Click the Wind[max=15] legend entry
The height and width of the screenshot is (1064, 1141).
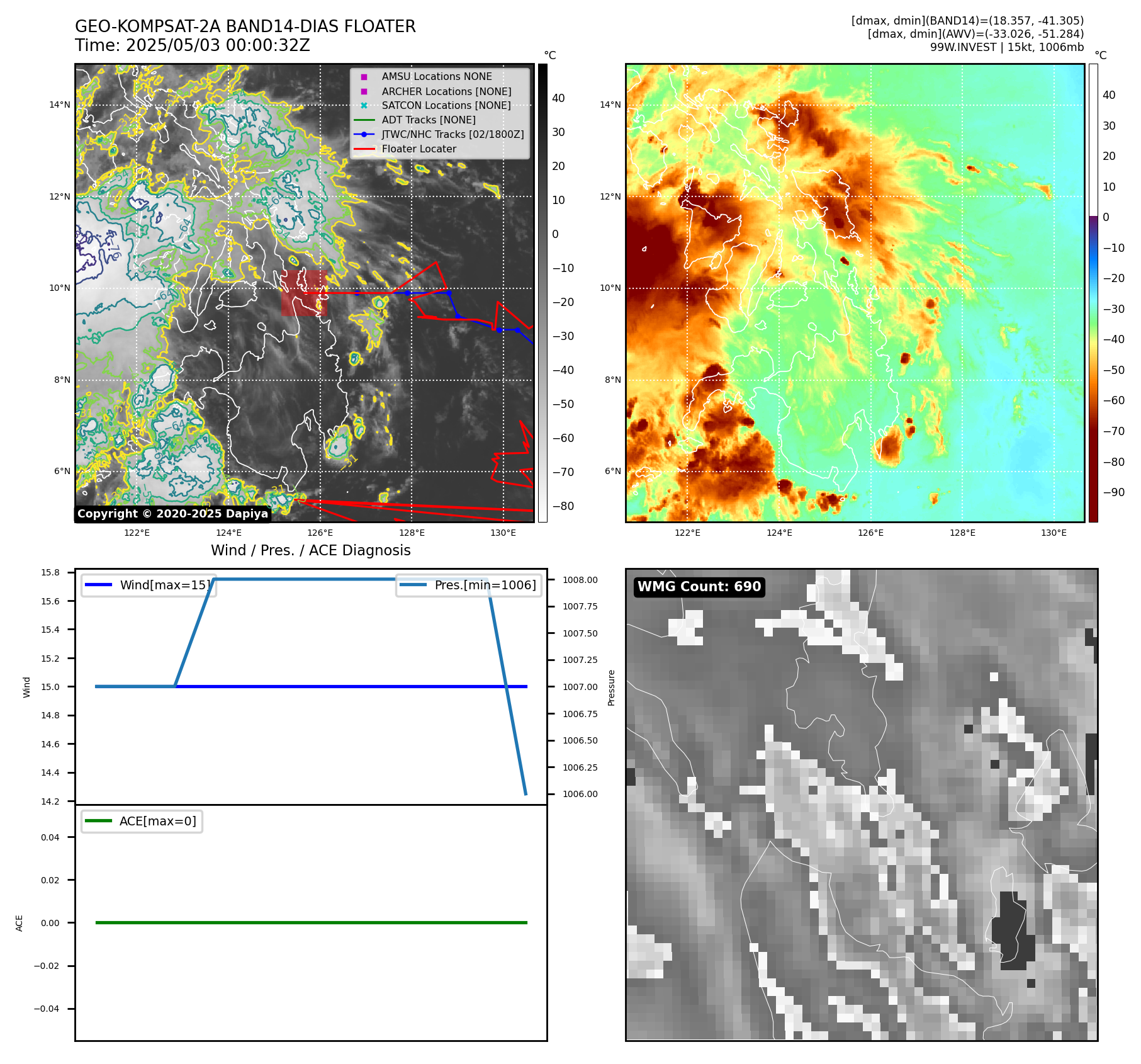(149, 585)
